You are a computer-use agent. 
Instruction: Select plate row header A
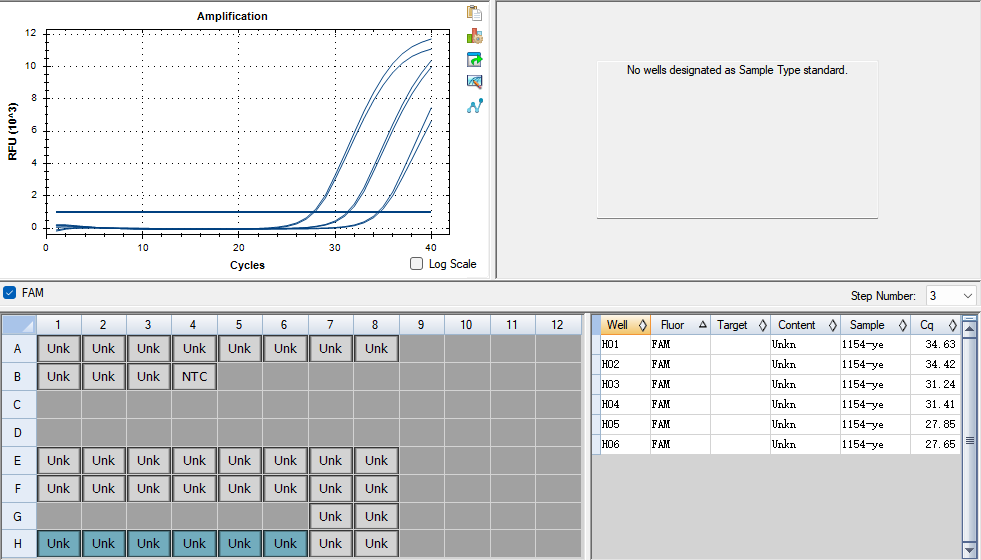[x=18, y=349]
